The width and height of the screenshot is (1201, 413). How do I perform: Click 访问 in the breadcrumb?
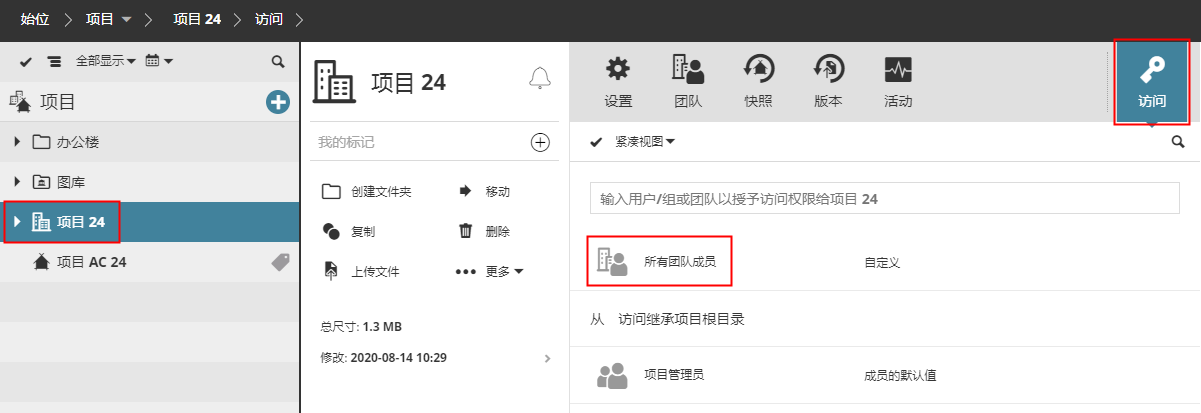268,18
